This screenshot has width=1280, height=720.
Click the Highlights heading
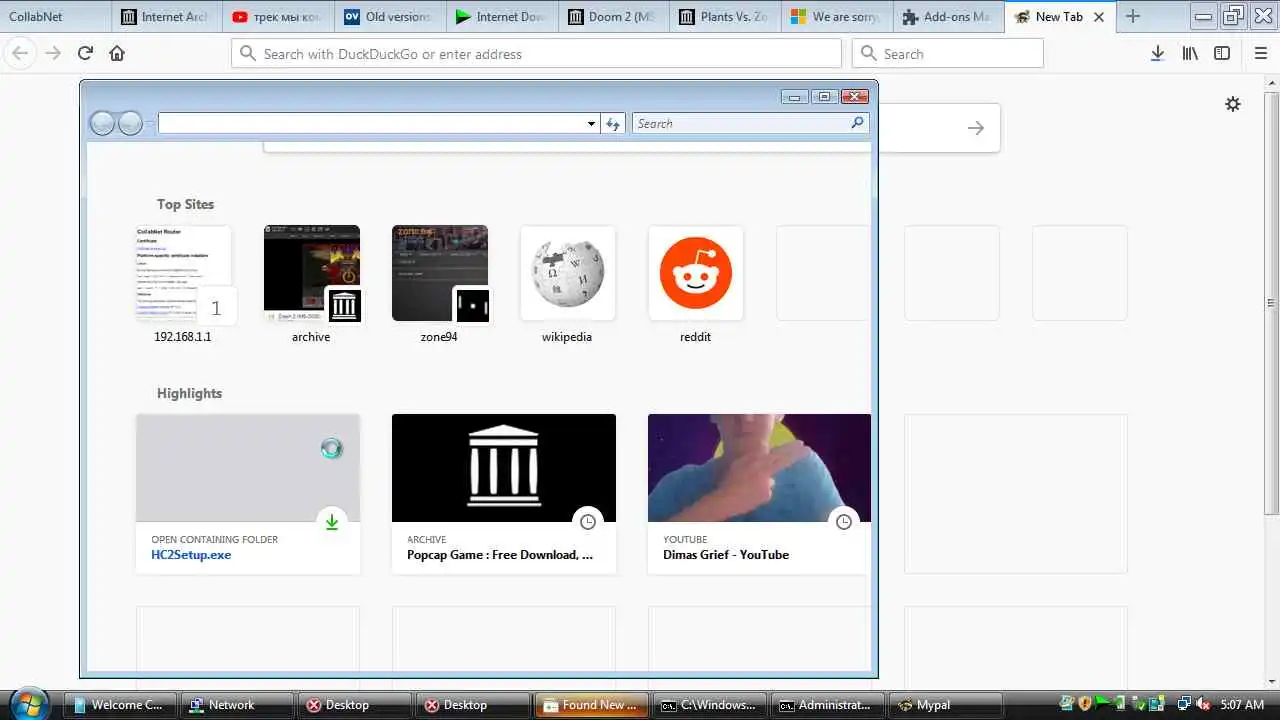click(x=189, y=393)
